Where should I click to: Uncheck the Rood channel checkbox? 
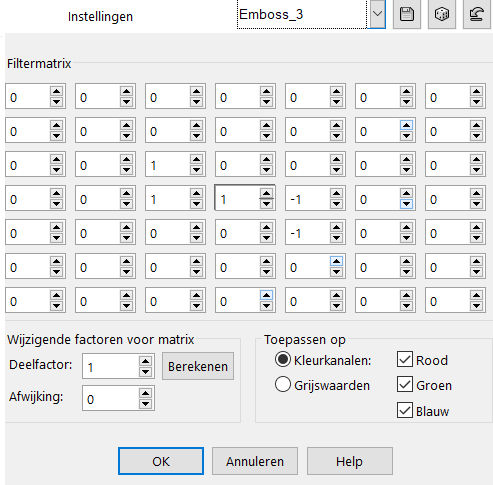(x=405, y=359)
